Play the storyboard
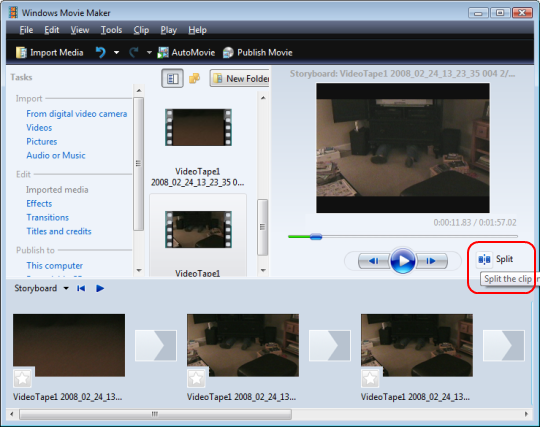The width and height of the screenshot is (540, 427). (x=100, y=288)
